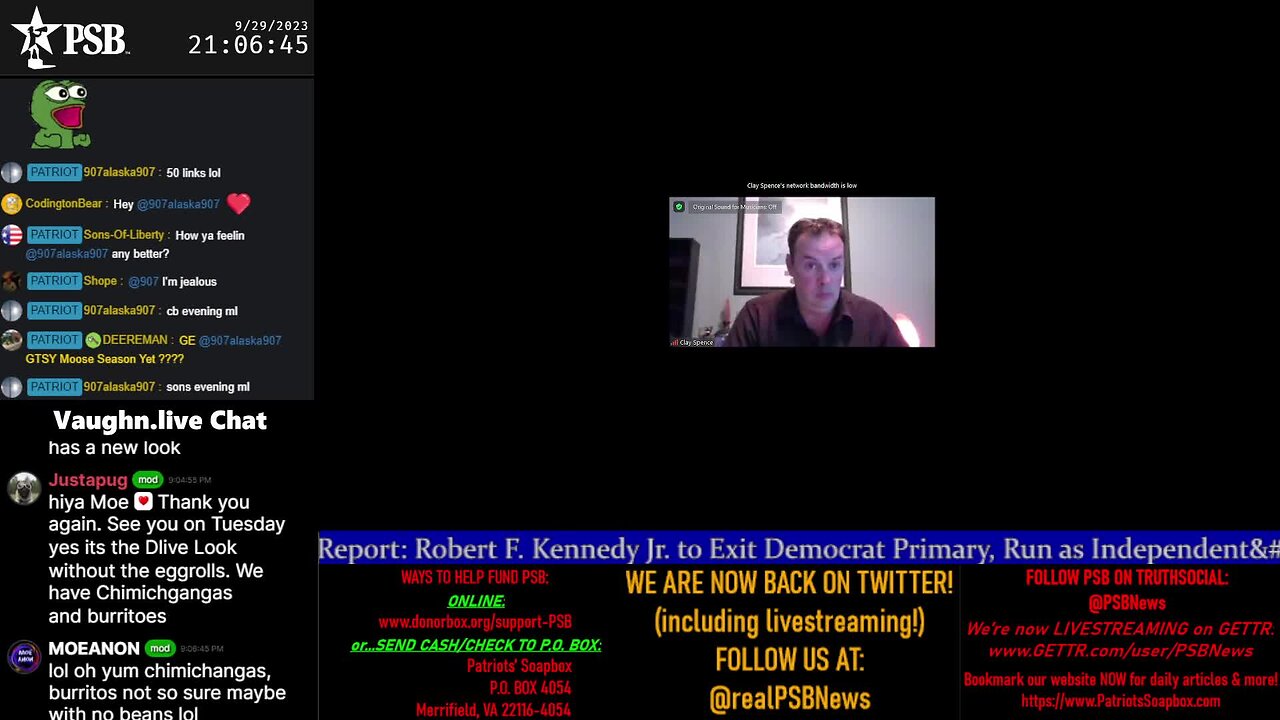Viewport: 1280px width, 720px height.
Task: Click the @907alaska907 mention in DEEREMAN's message
Action: [x=240, y=341]
